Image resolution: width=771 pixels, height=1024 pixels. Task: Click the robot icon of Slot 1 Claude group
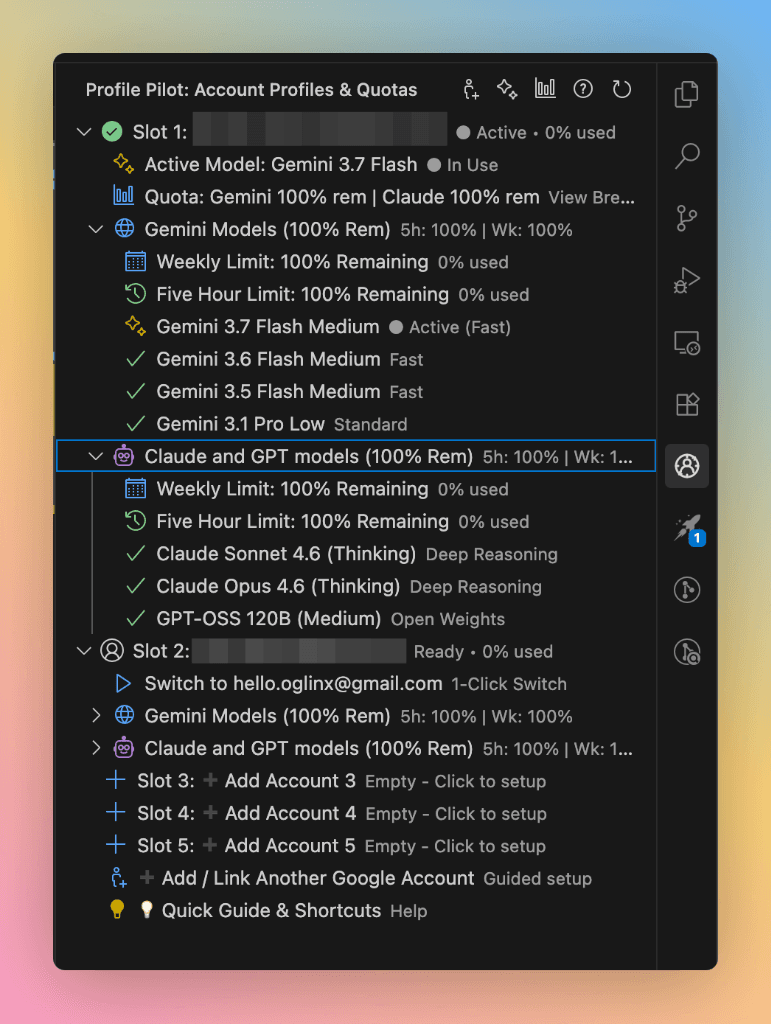click(124, 456)
